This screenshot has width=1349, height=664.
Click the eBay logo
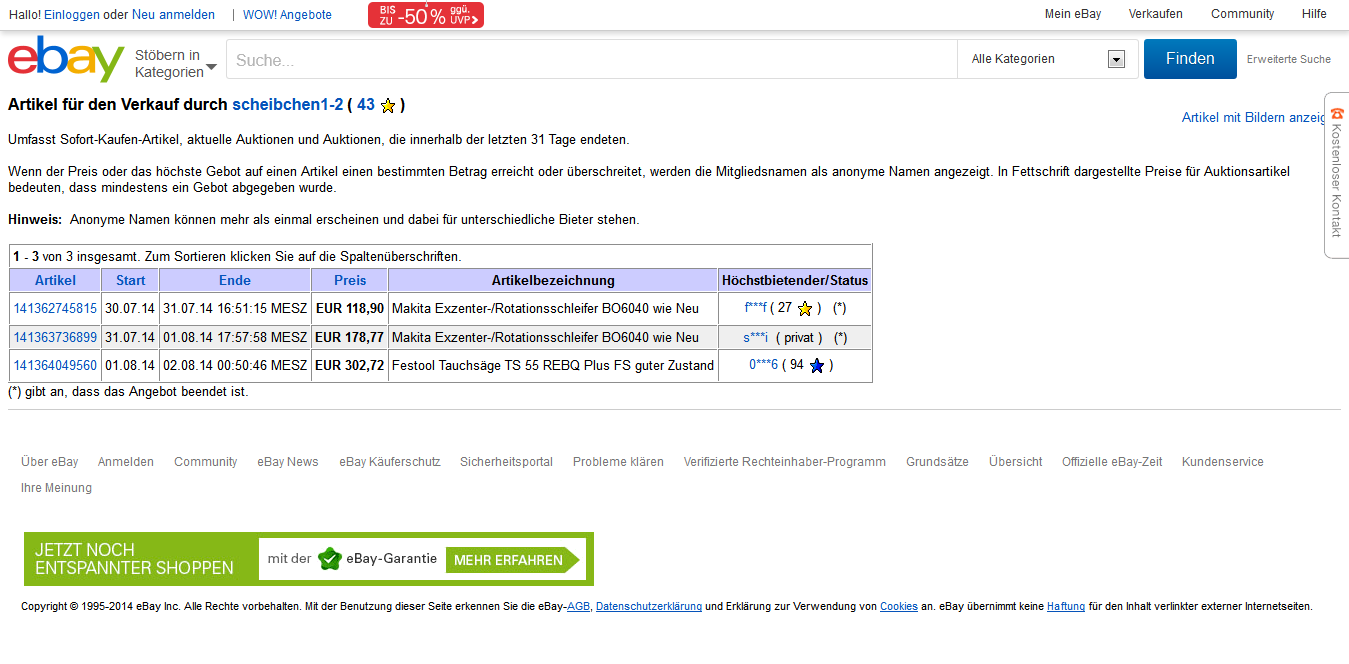click(x=66, y=60)
